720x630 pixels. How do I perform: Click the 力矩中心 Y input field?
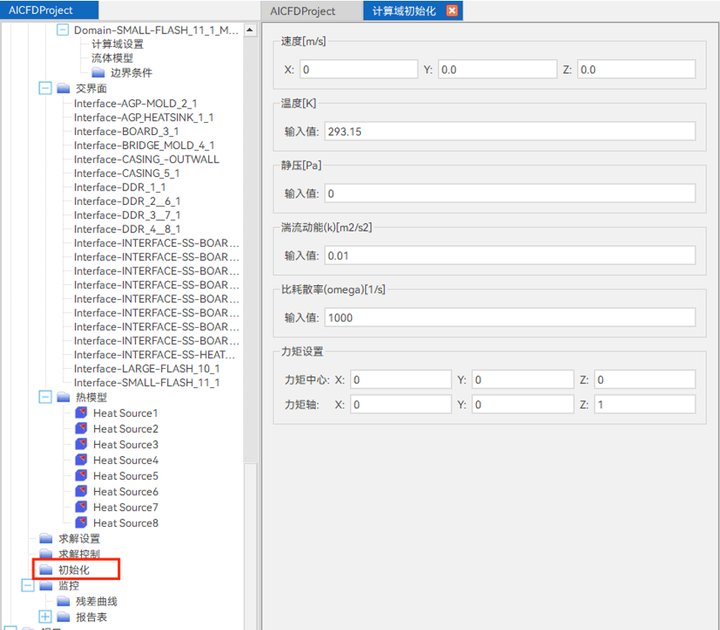click(x=523, y=380)
